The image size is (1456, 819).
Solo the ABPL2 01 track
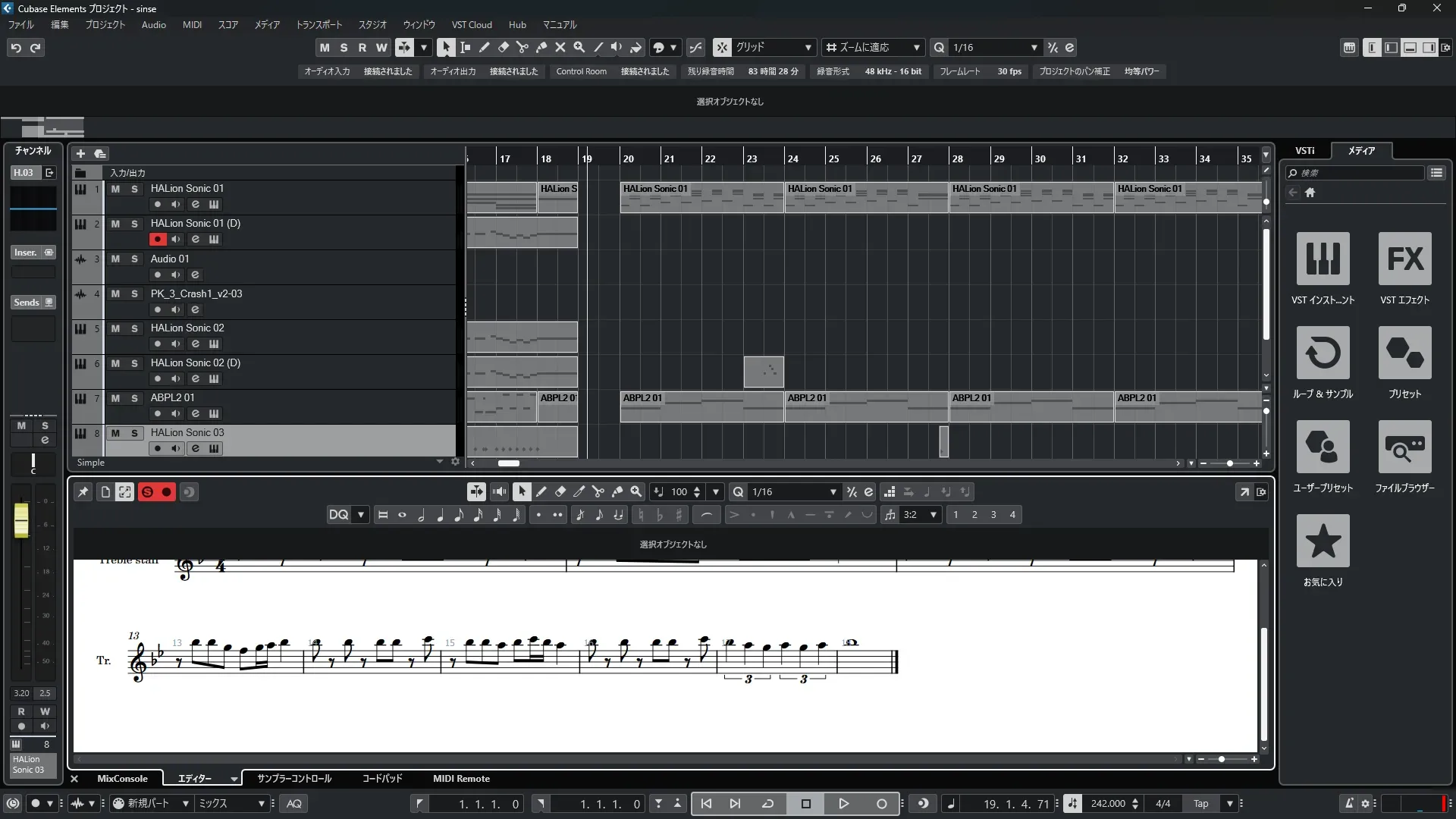pos(134,398)
